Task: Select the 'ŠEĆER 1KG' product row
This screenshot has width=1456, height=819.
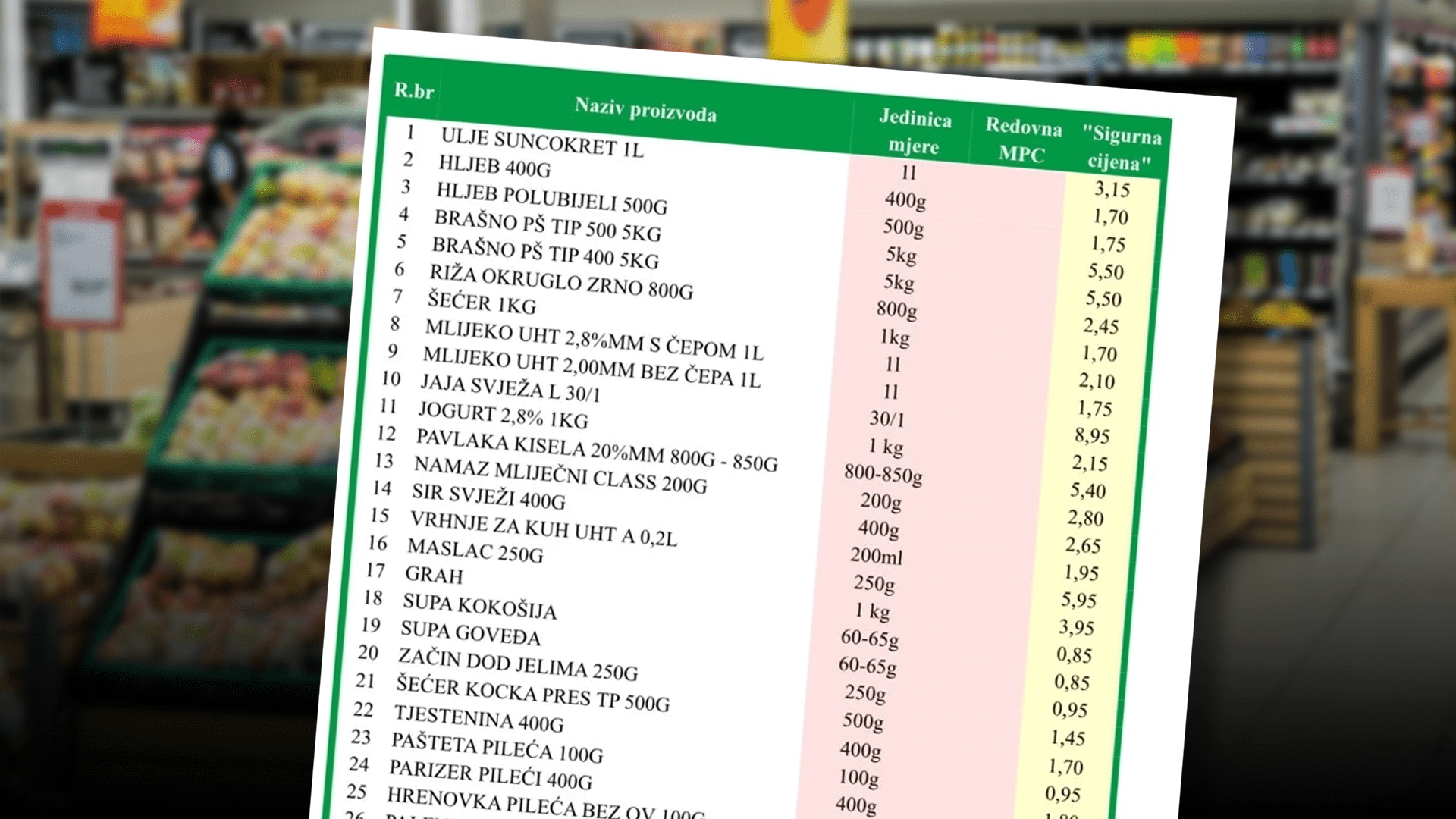Action: [482, 302]
